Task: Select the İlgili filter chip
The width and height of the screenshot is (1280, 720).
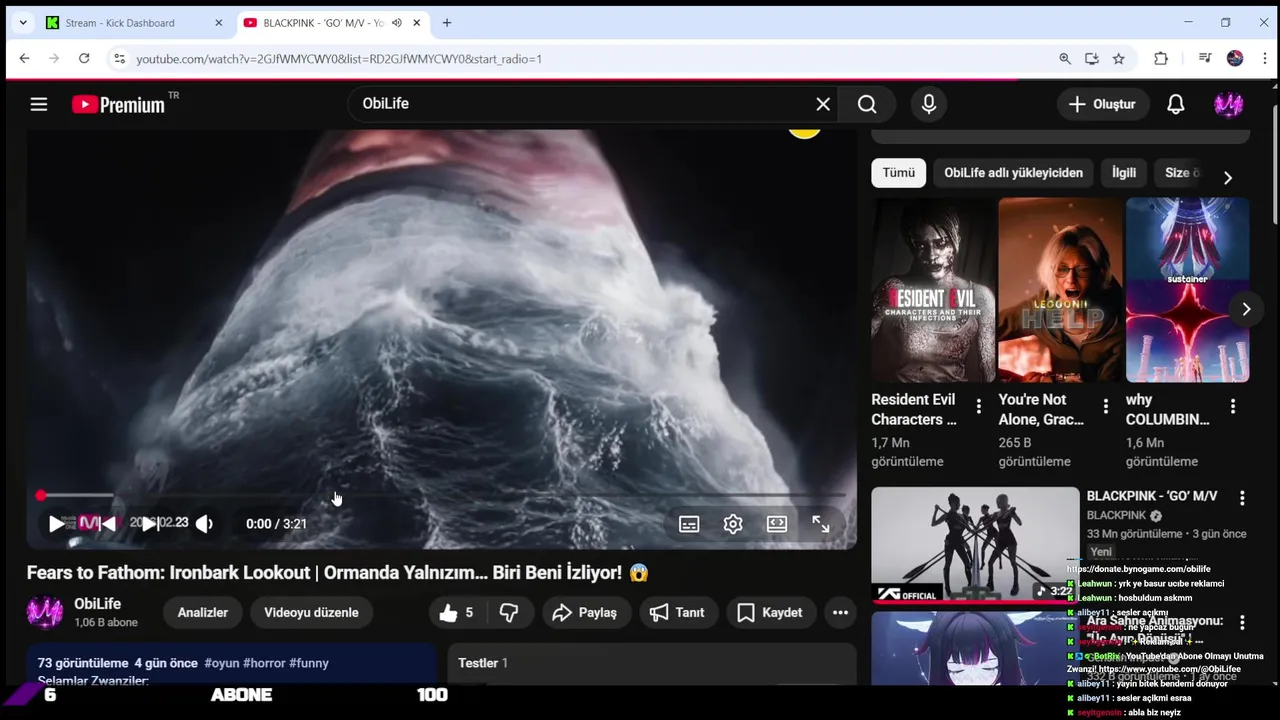Action: pos(1124,173)
